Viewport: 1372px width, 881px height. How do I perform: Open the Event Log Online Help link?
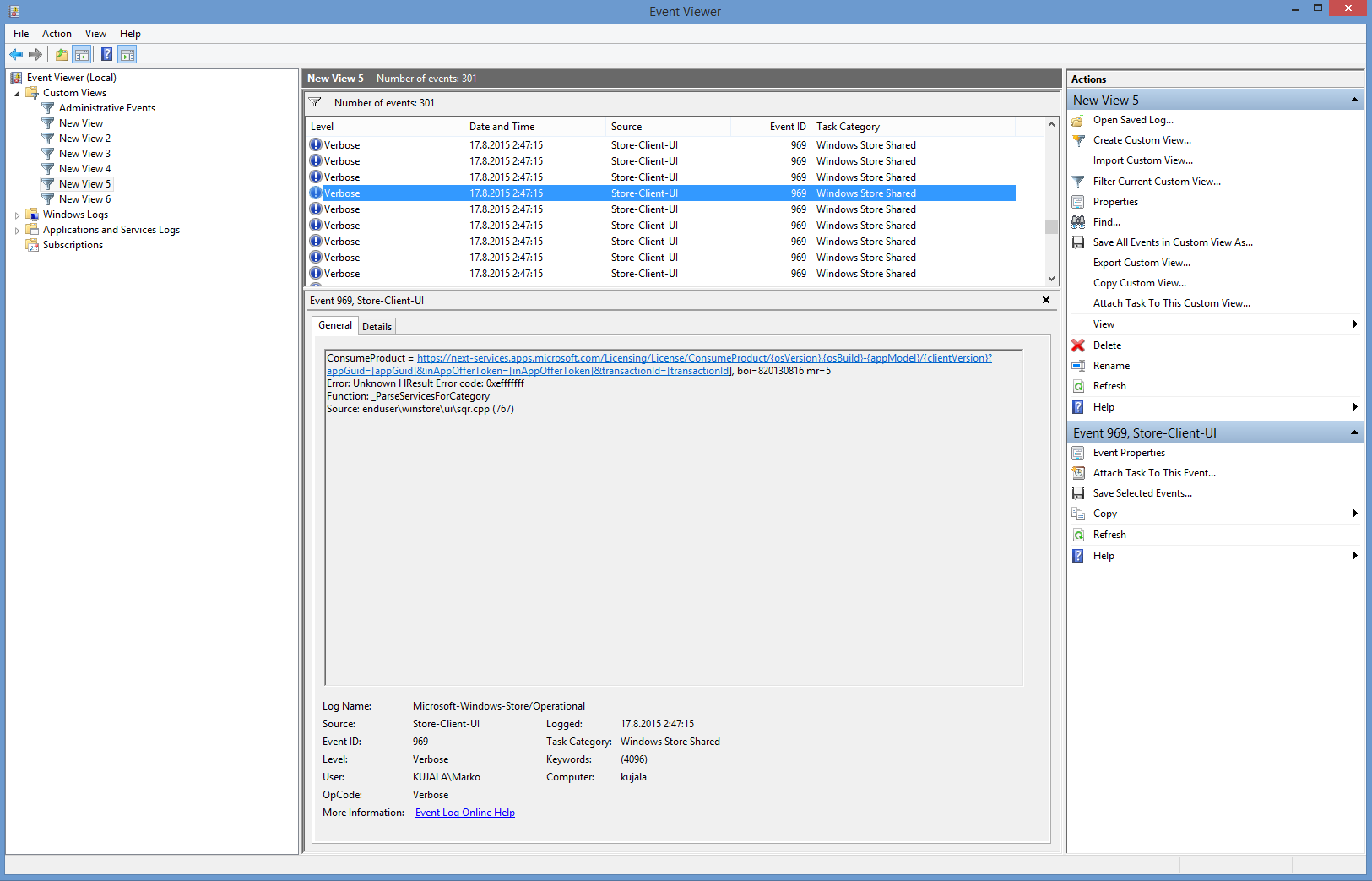[465, 813]
